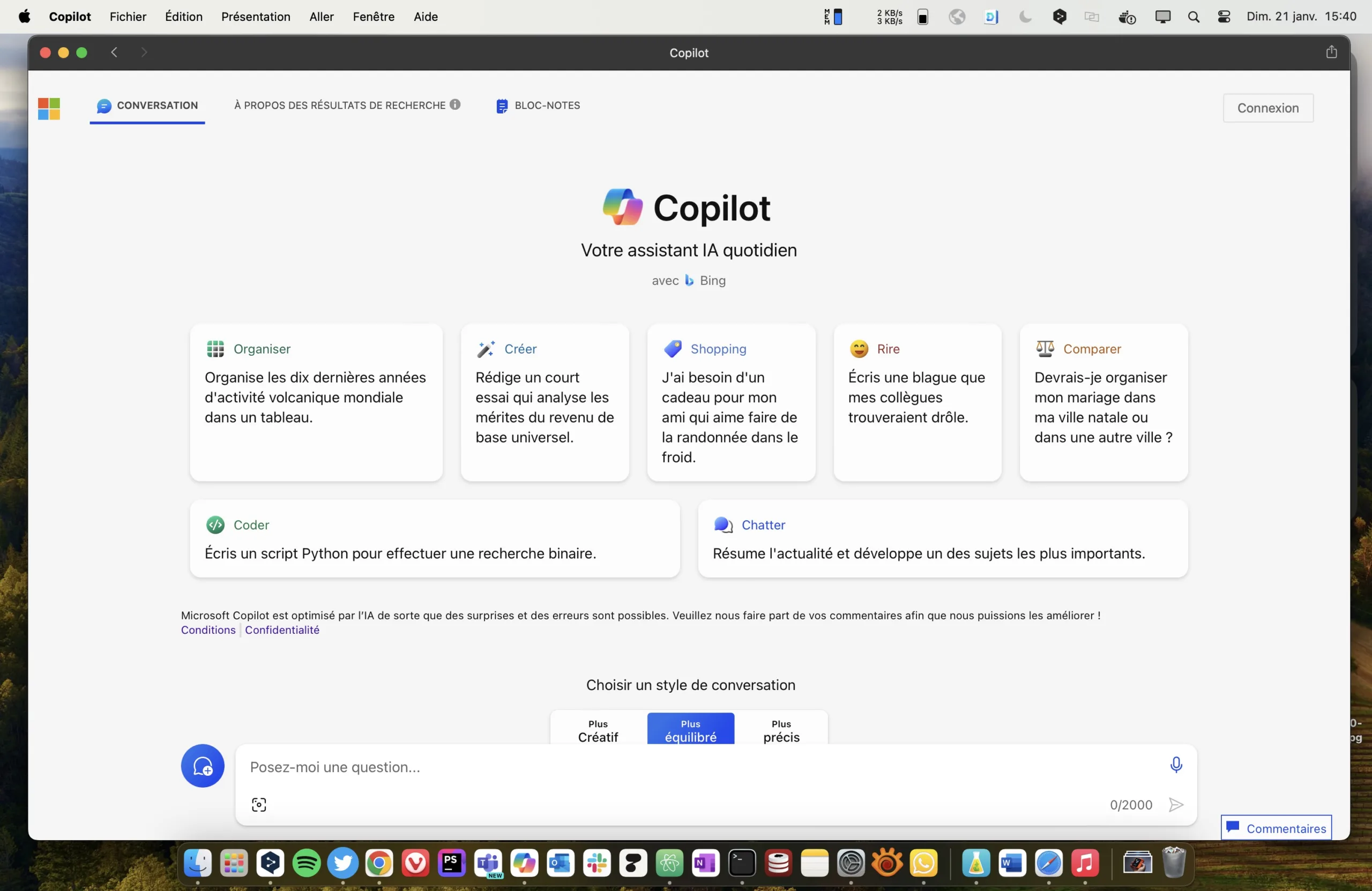Select the Plus Créatif conversation style
Screen dimensions: 1372x891
[x=598, y=731]
